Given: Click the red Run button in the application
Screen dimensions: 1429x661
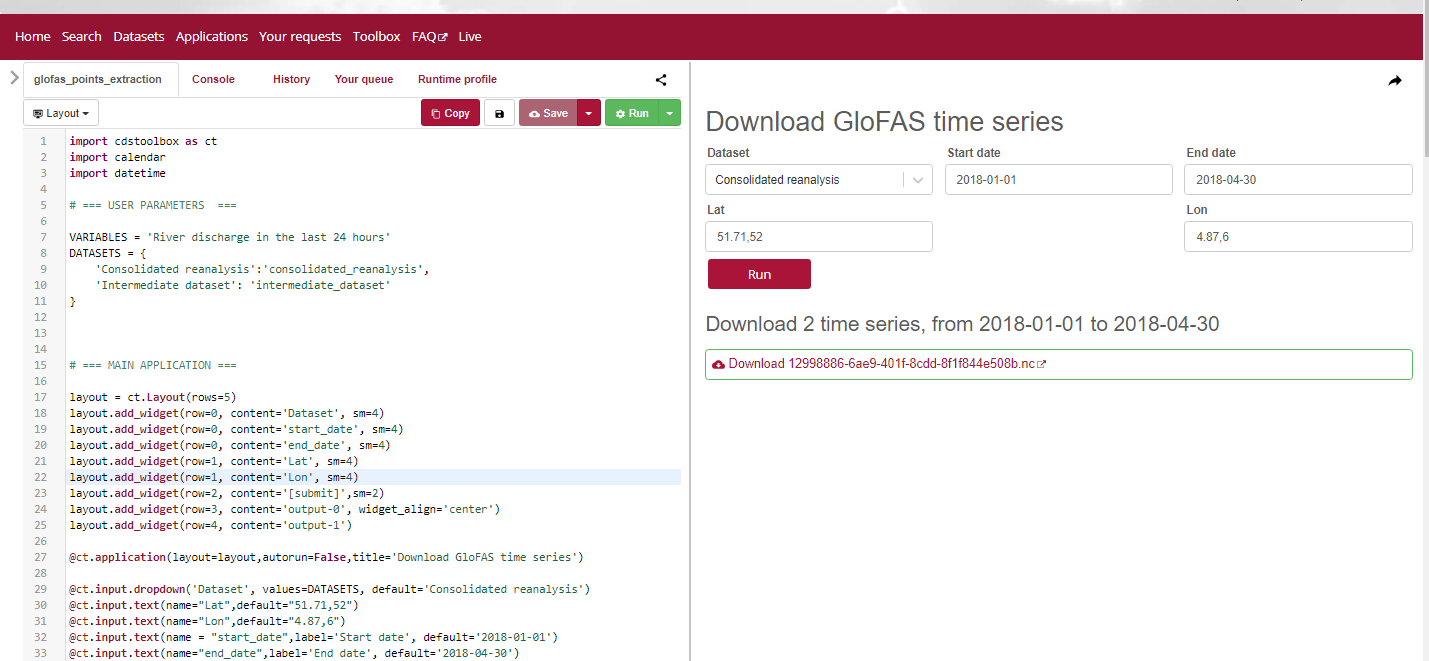Looking at the screenshot, I should point(759,274).
